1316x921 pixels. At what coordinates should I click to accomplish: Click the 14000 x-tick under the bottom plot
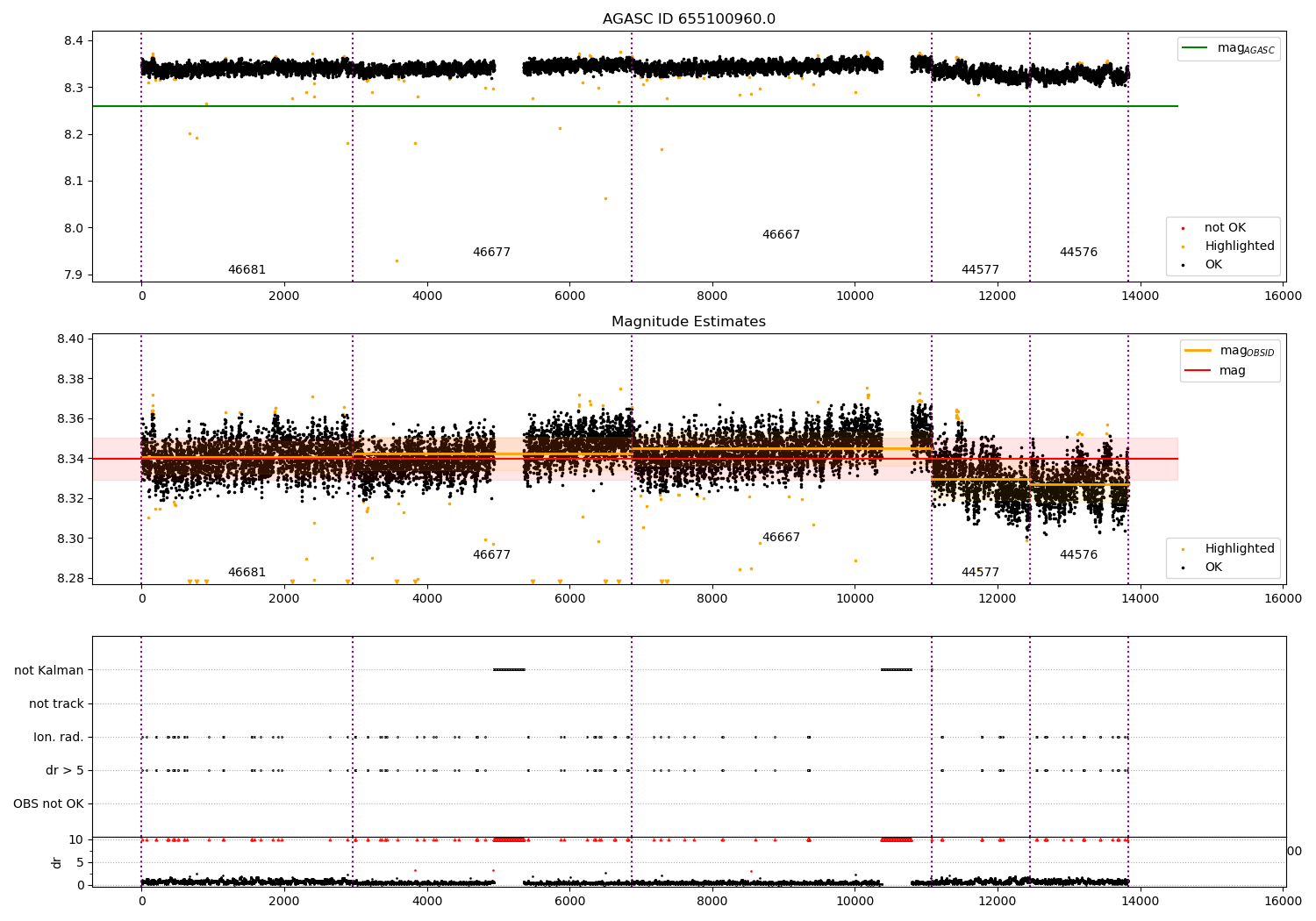coord(1141,901)
